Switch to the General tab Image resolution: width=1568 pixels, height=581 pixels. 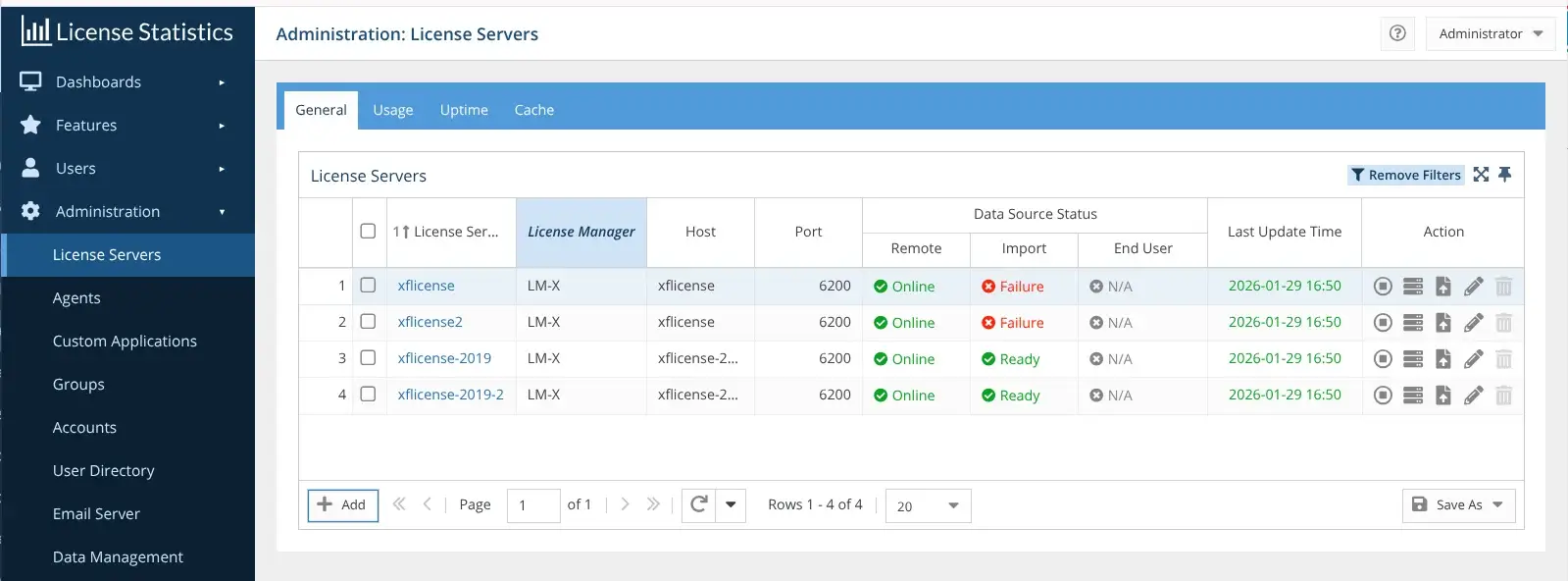(x=321, y=110)
